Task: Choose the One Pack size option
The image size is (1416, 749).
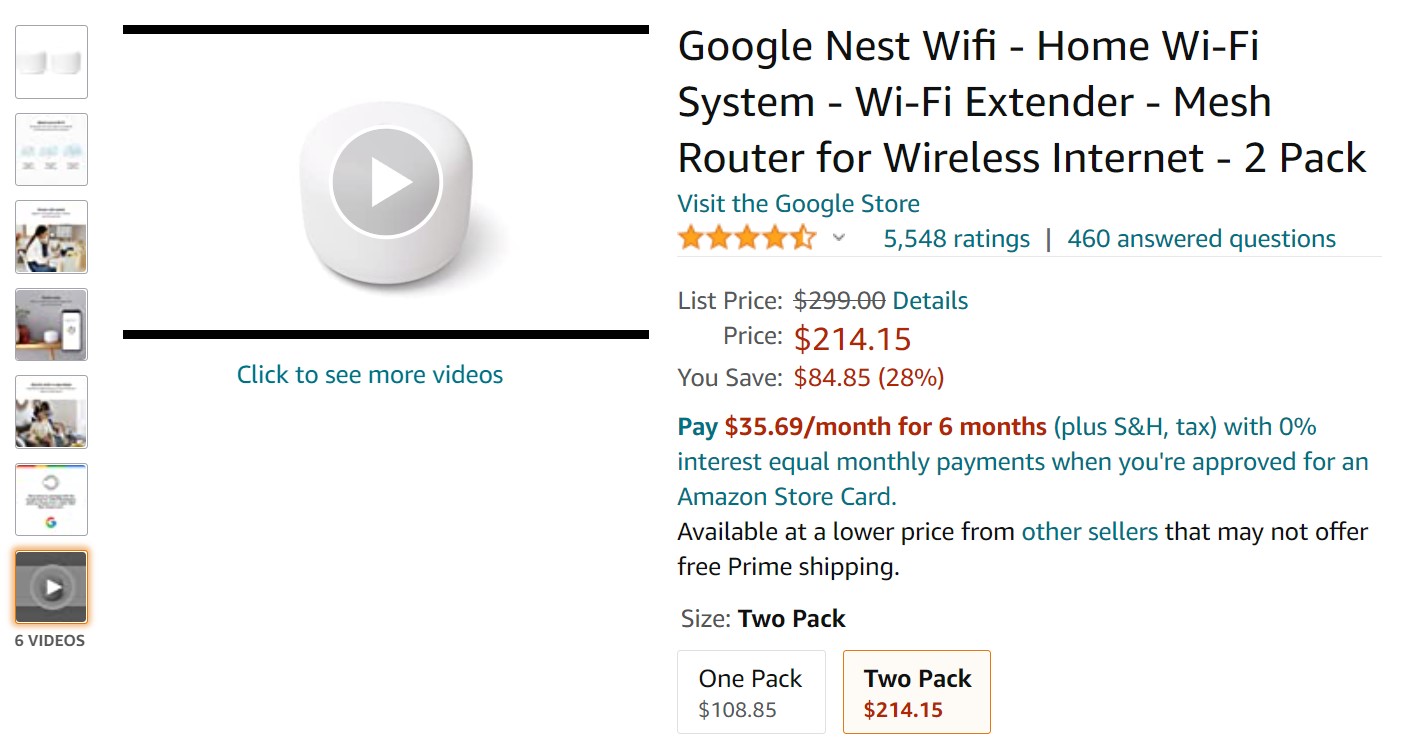Action: point(751,692)
